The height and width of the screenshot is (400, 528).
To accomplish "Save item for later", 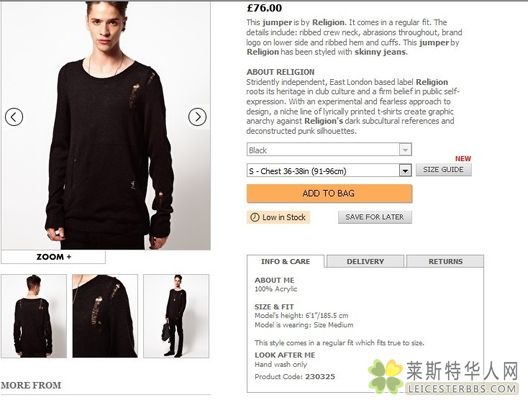I will pos(375,217).
